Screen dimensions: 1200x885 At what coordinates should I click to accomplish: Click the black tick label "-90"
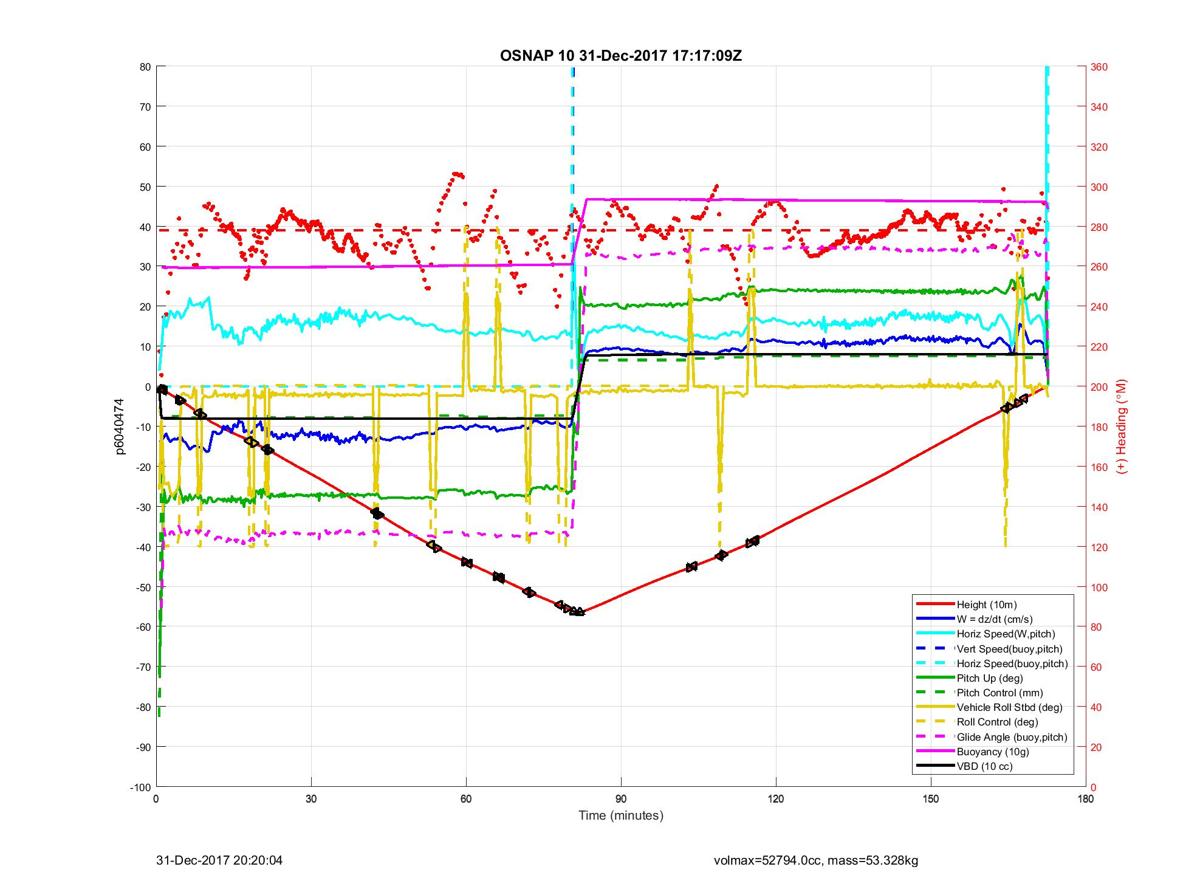pyautogui.click(x=142, y=747)
